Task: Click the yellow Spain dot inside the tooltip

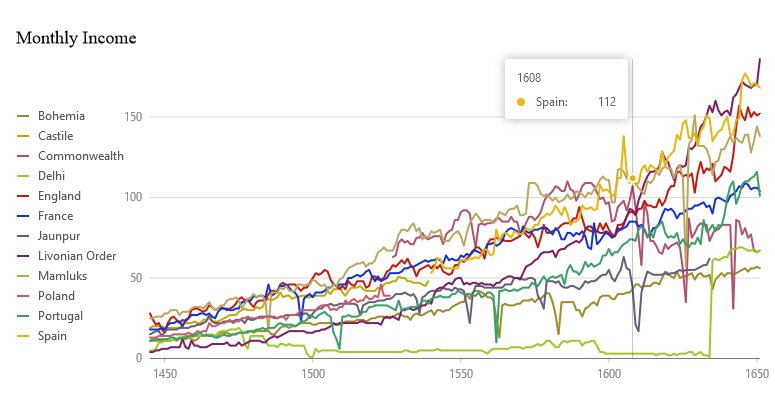Action: [521, 102]
